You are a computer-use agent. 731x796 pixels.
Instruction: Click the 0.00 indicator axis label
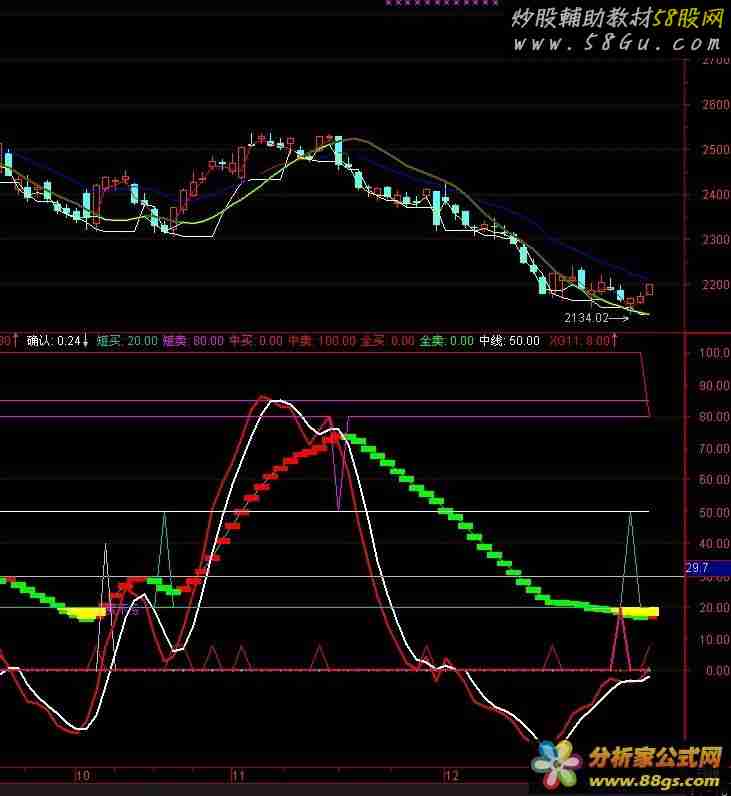[717, 671]
